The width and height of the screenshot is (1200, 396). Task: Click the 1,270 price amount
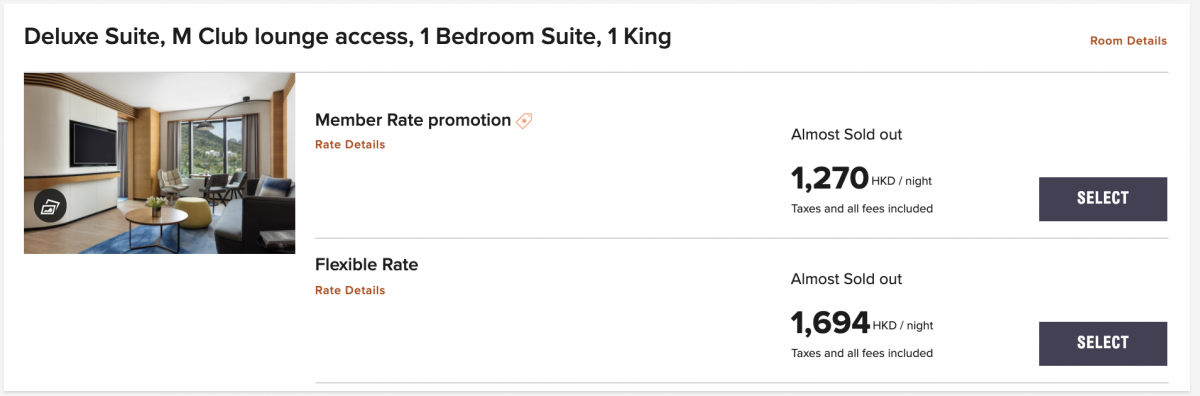[830, 179]
